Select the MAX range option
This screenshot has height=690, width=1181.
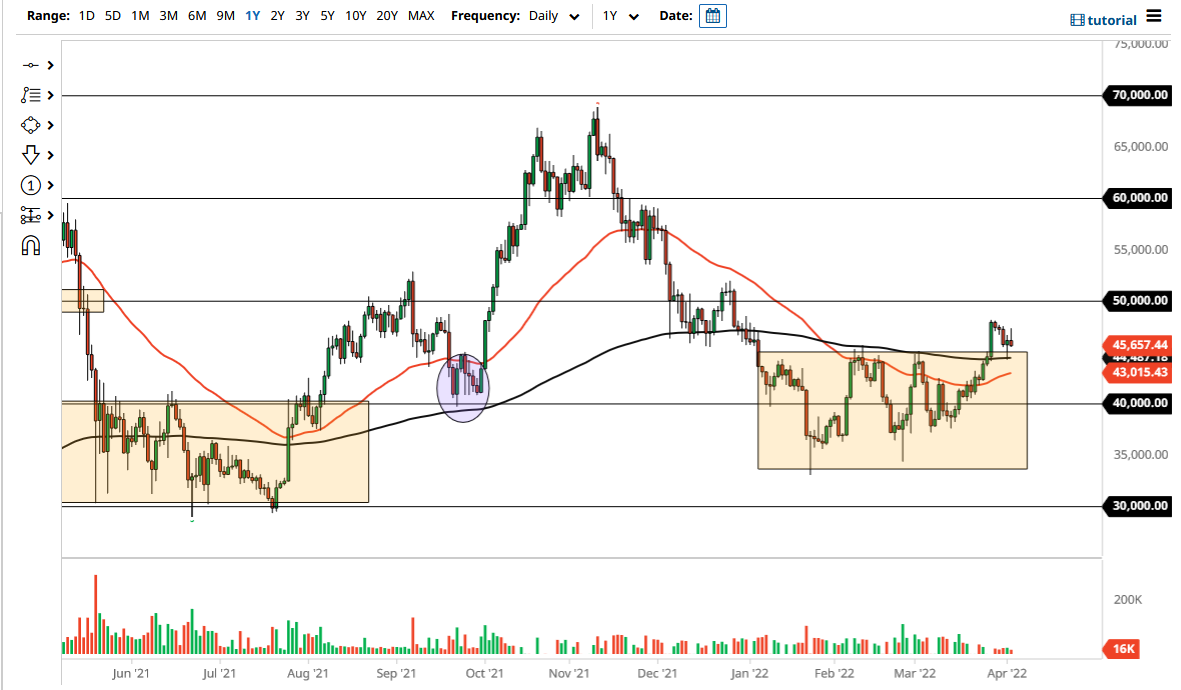422,16
